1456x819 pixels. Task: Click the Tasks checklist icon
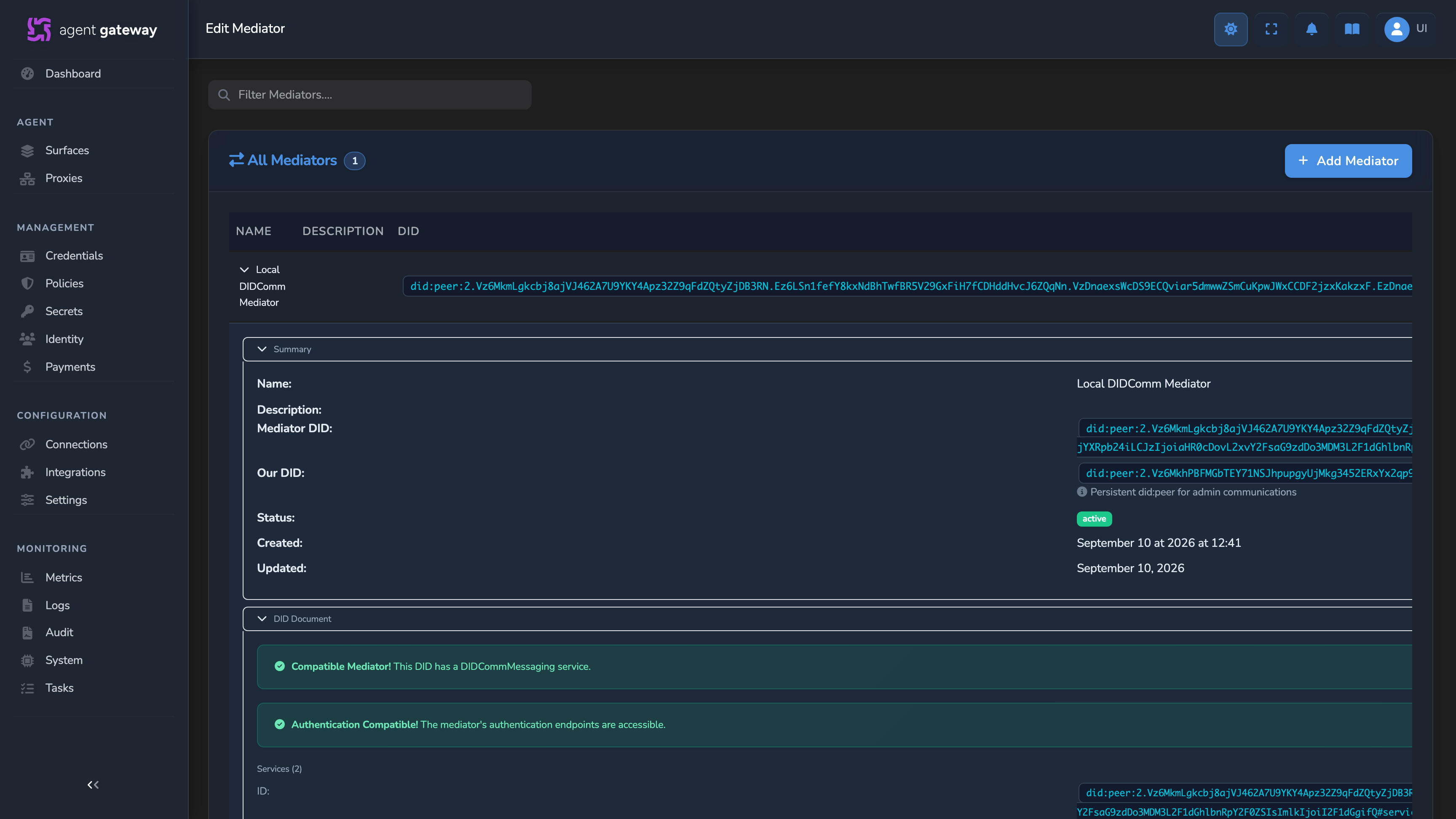[27, 688]
